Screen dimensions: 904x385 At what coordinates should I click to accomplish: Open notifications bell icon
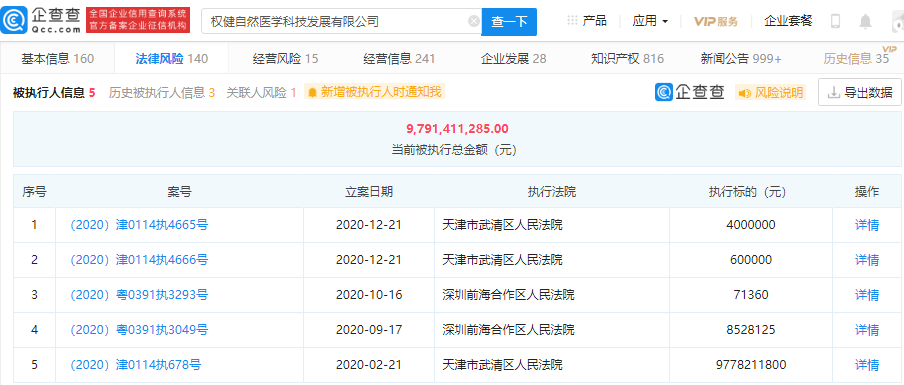[865, 22]
